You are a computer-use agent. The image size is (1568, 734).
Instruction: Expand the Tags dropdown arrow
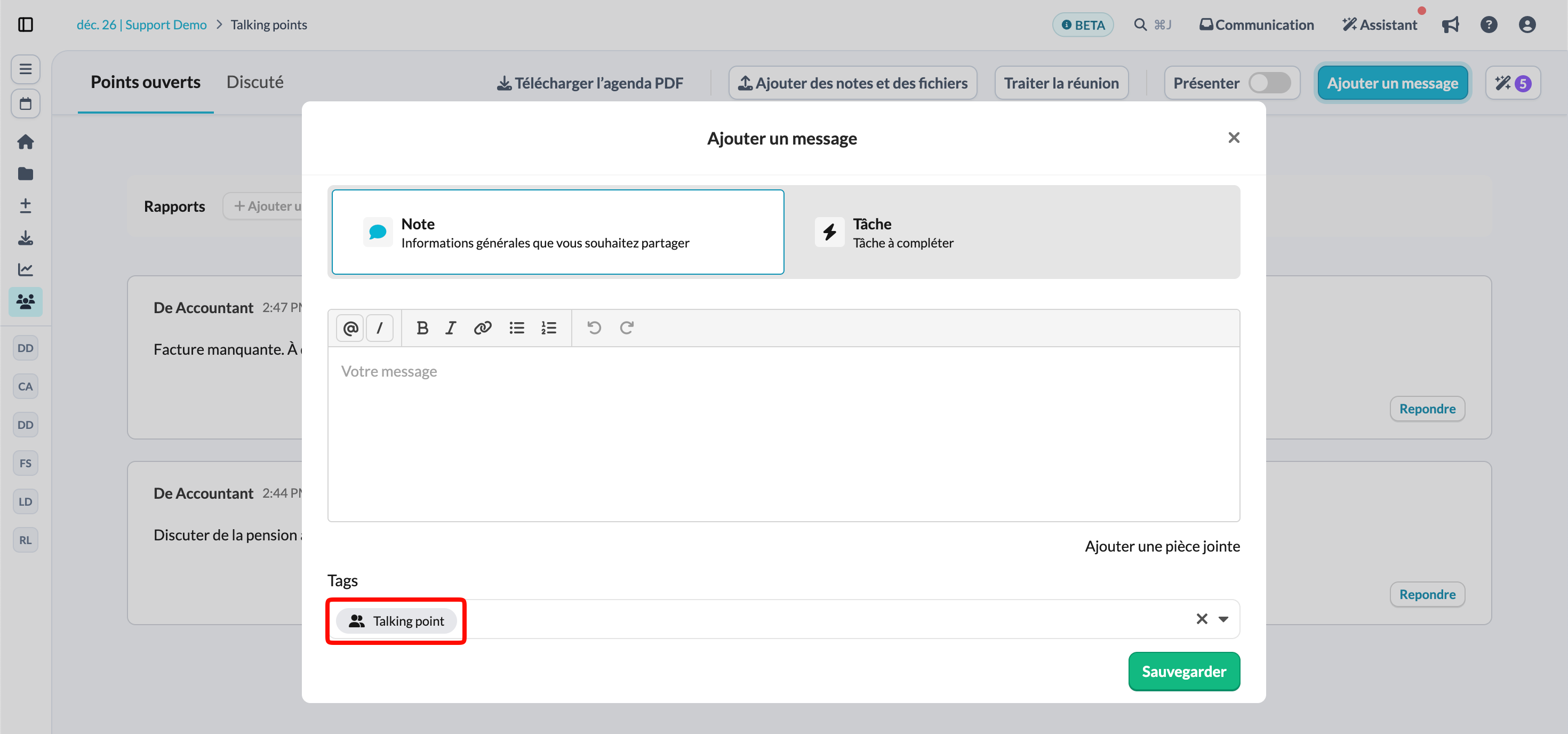(x=1223, y=619)
